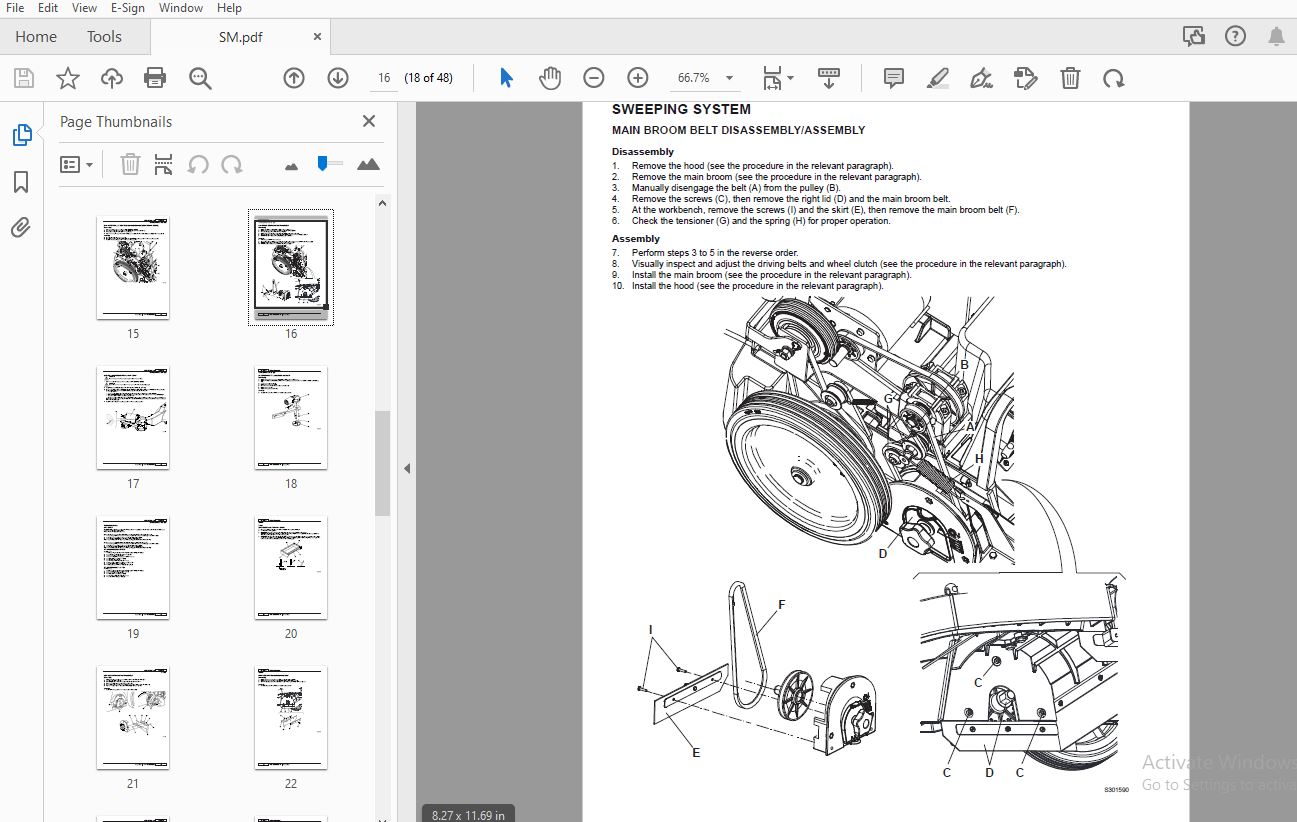Viewport: 1297px width, 822px height.
Task: Rotate thumbnails counterclockwise
Action: 198,164
